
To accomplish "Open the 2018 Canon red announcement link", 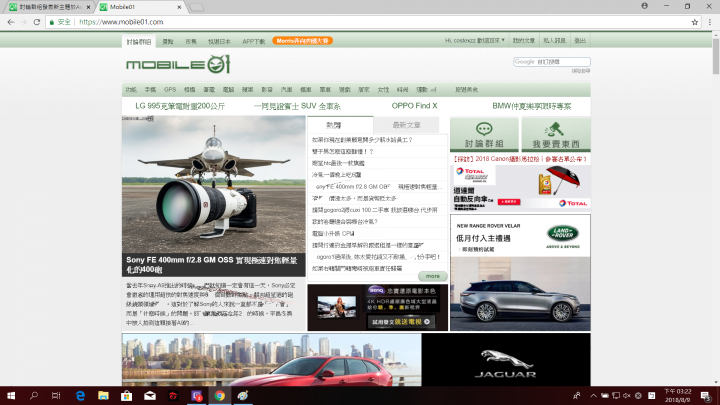I will 520,159.
